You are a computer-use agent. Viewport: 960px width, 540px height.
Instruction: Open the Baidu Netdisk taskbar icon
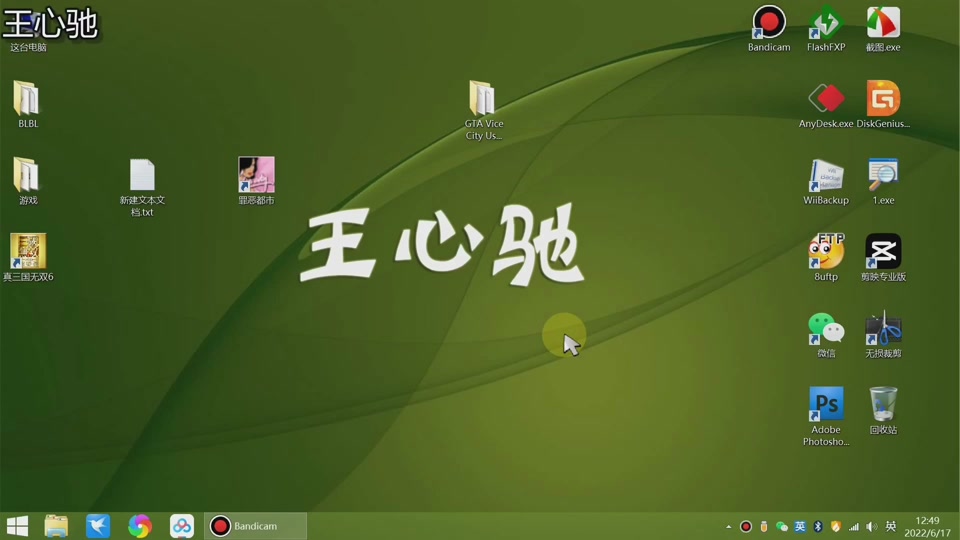tap(182, 526)
